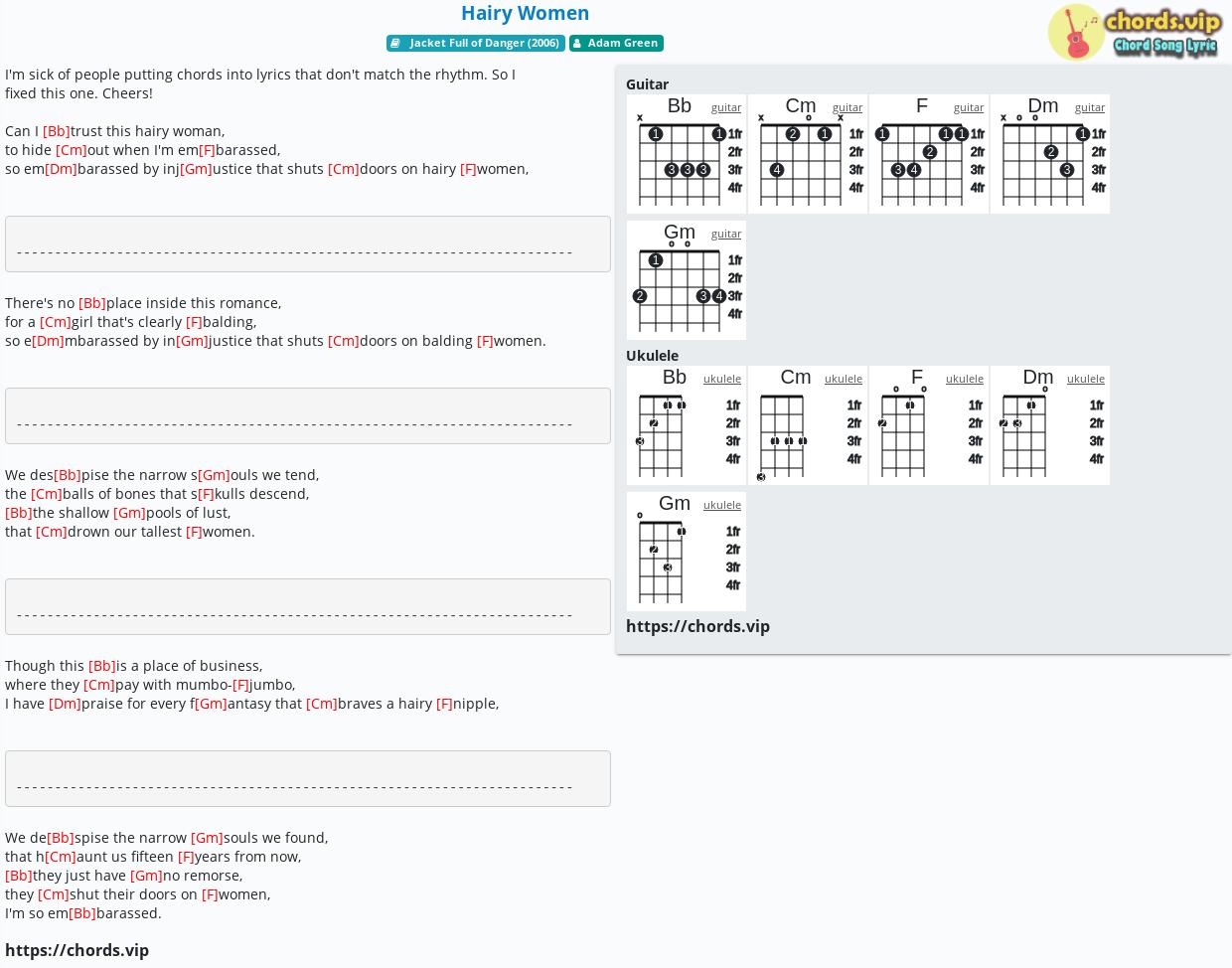Click the [Bb] chord in first lyric line

pyautogui.click(x=57, y=131)
